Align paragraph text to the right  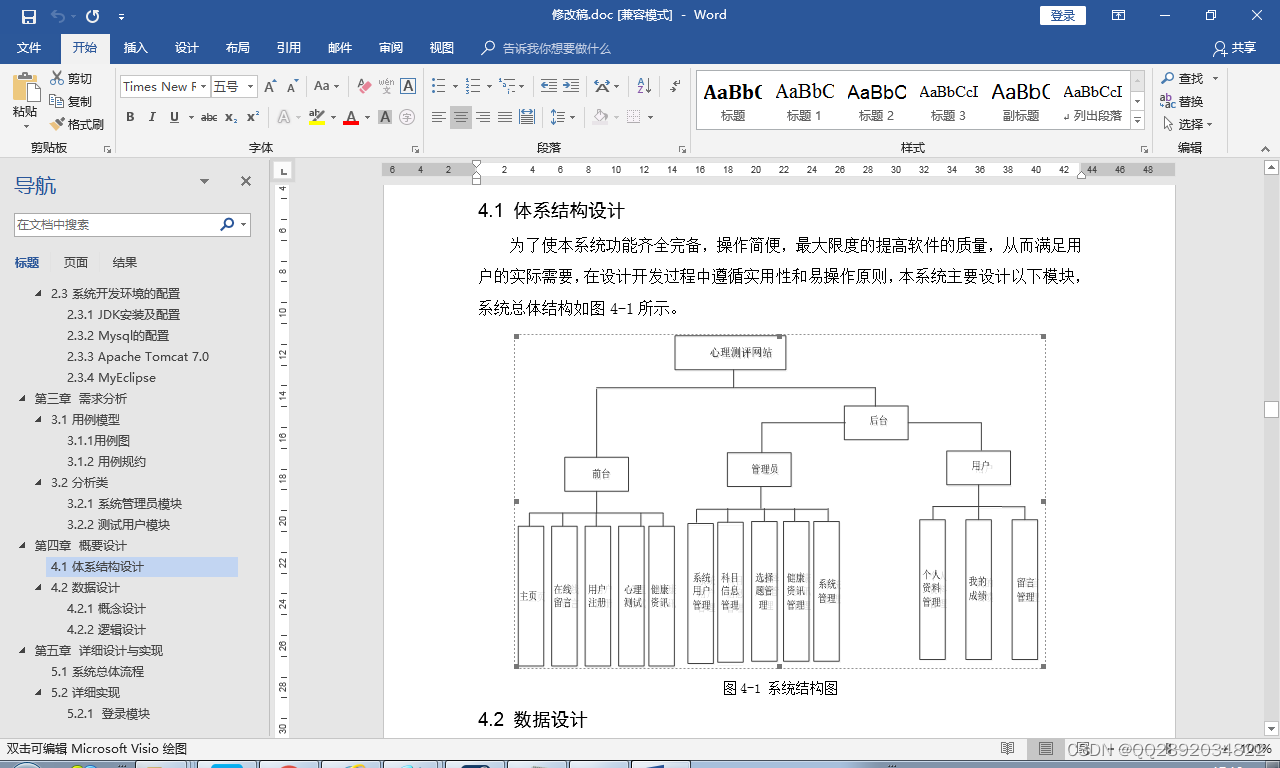pyautogui.click(x=483, y=117)
